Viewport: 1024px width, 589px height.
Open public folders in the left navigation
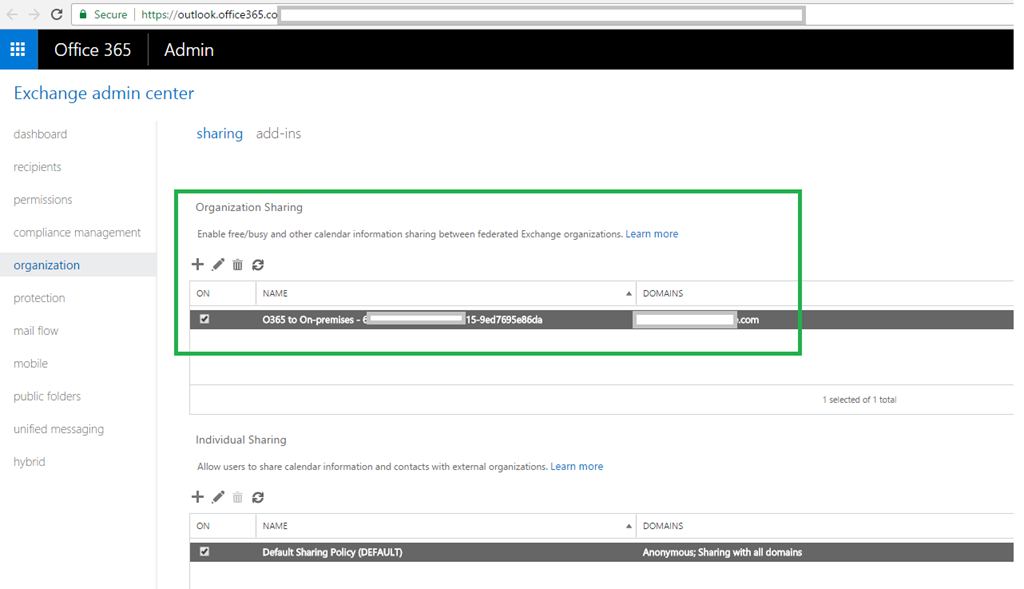click(47, 396)
